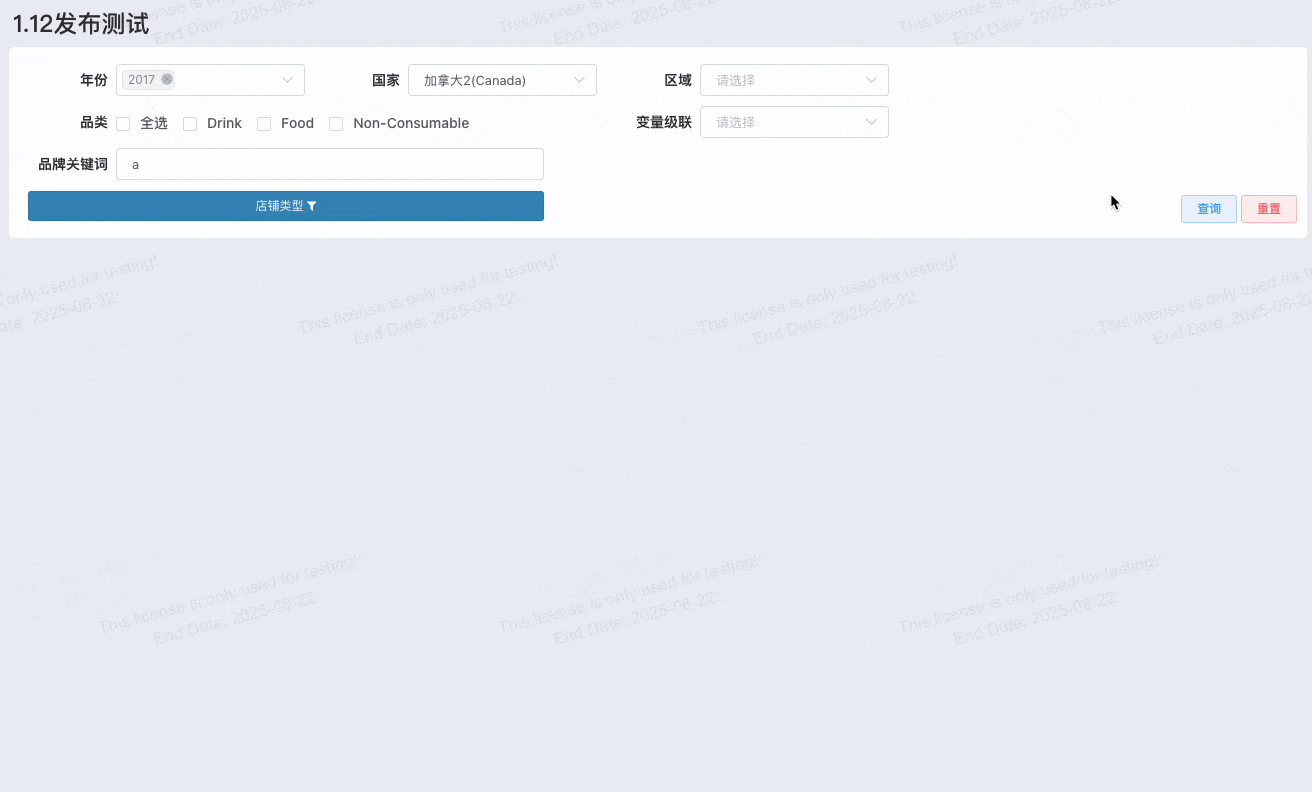Click the filter funnel icon on 店铺类型

[x=312, y=206]
